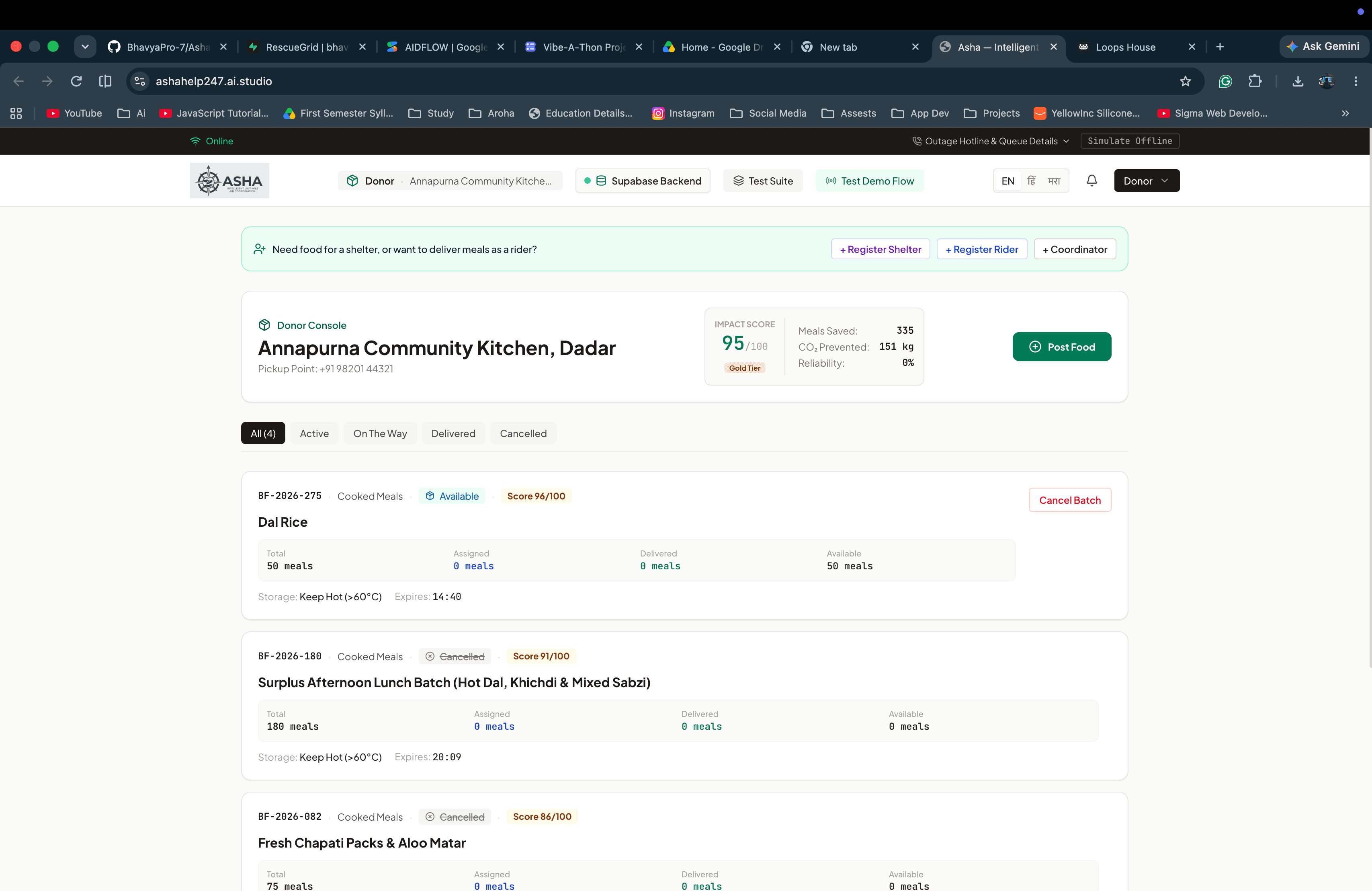Click the notification bell icon
The height and width of the screenshot is (891, 1372).
tap(1091, 181)
